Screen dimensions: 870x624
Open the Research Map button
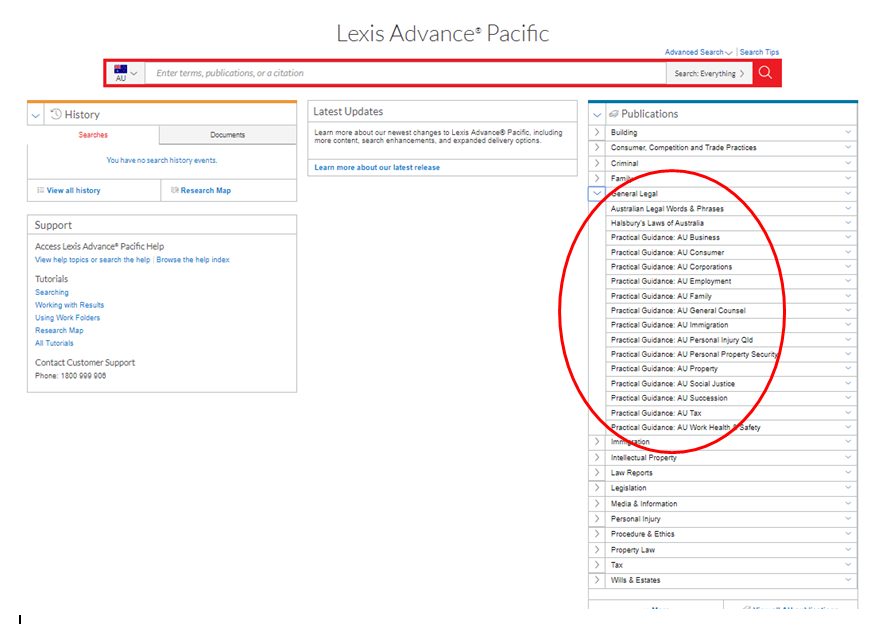click(201, 190)
